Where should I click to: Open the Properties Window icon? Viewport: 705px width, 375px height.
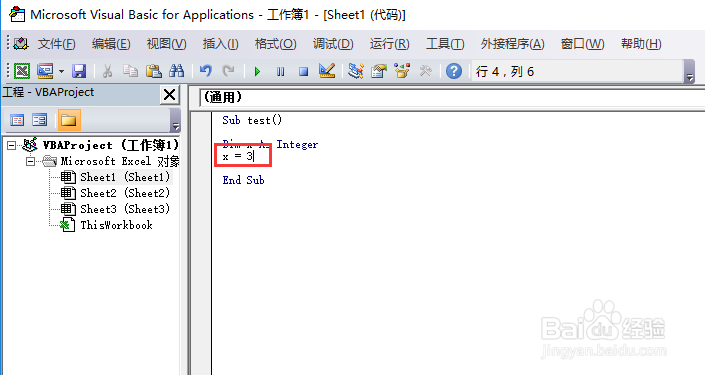[379, 71]
